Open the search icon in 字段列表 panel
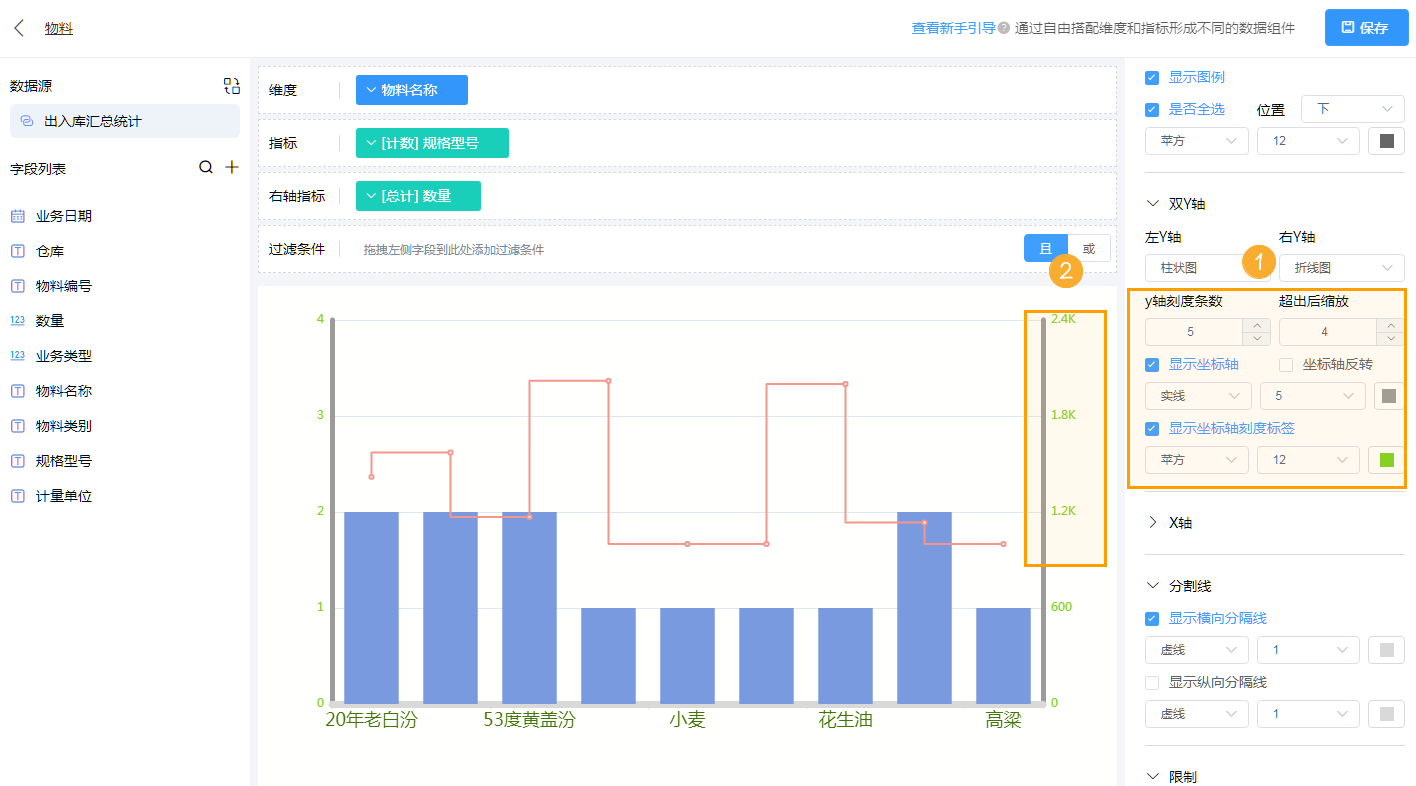Viewport: 1416px width, 786px height. coord(205,167)
